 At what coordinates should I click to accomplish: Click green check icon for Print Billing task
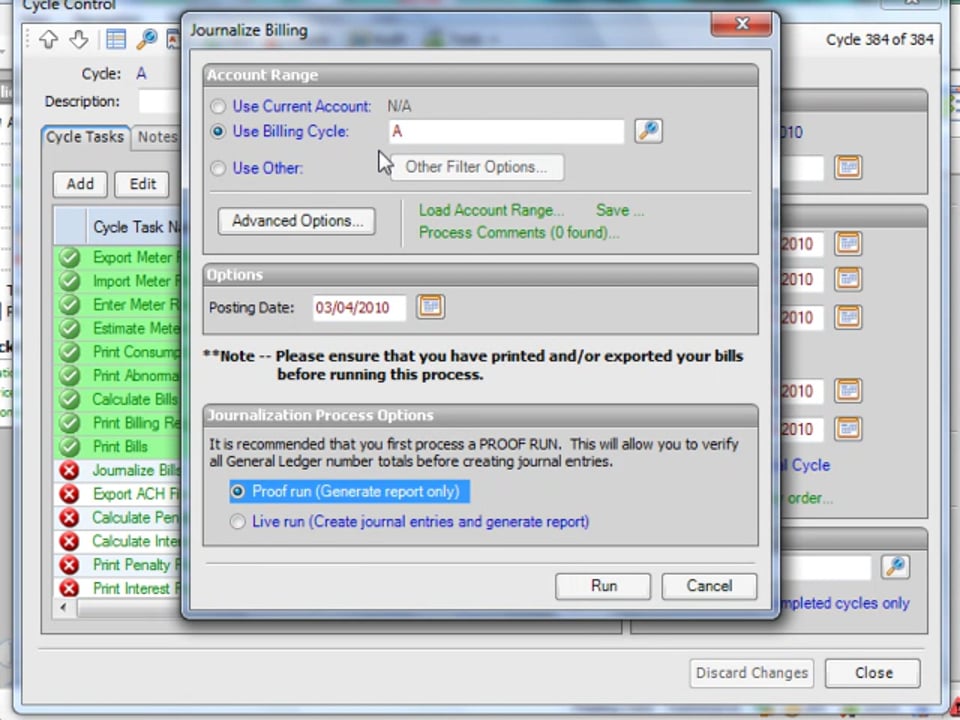[x=69, y=423]
